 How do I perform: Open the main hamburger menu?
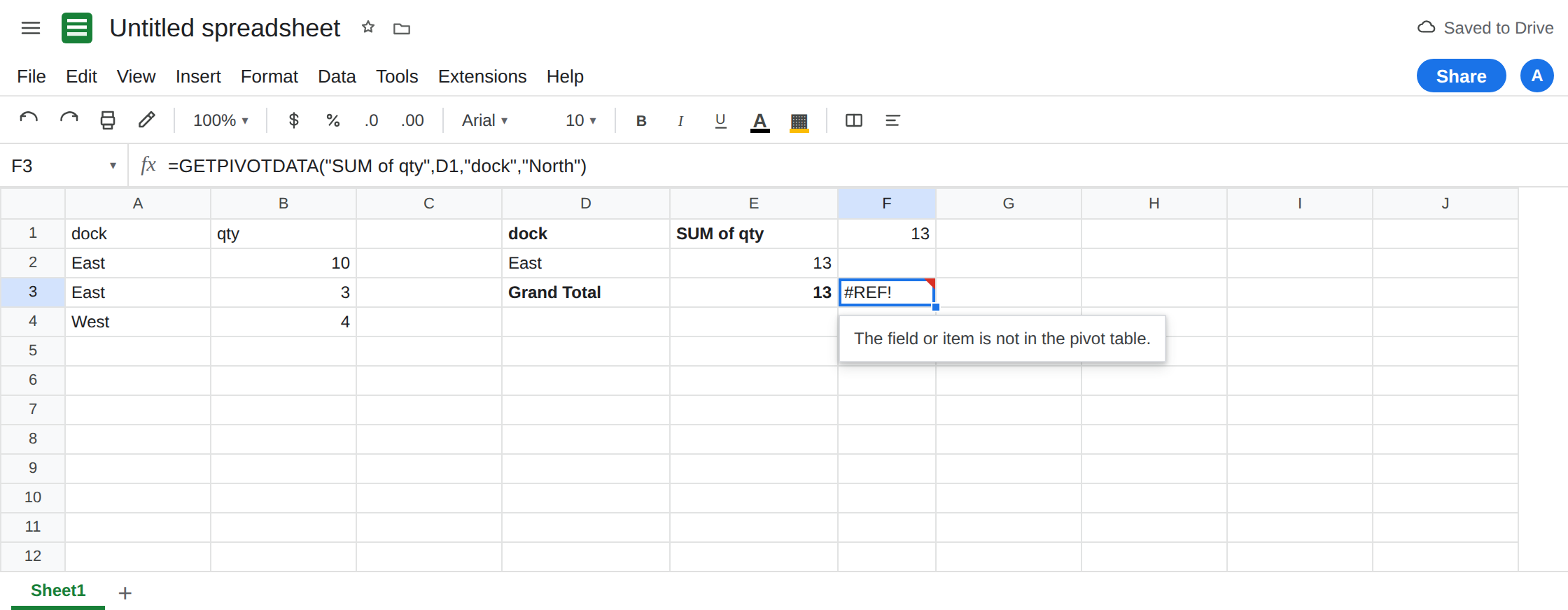click(x=31, y=28)
